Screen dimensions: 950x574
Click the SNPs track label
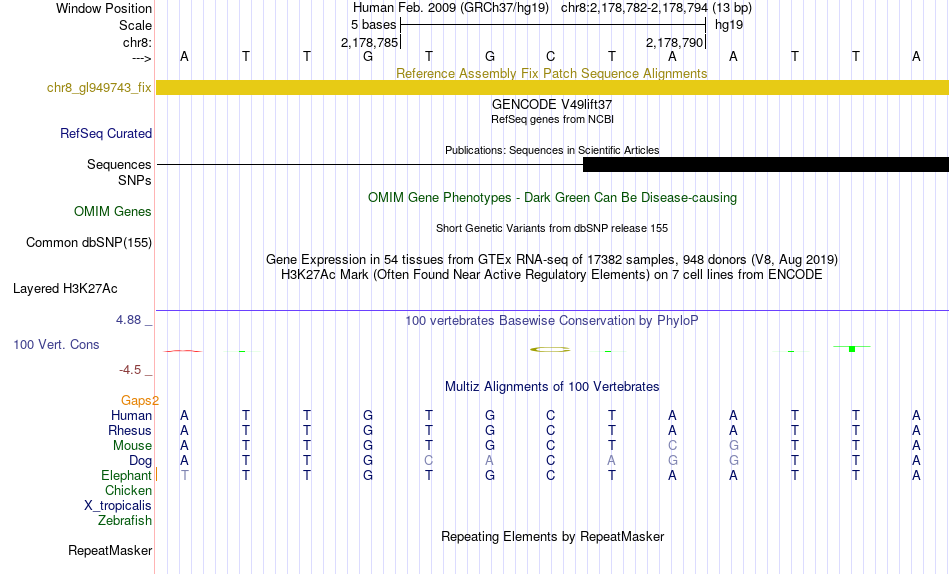(x=135, y=181)
